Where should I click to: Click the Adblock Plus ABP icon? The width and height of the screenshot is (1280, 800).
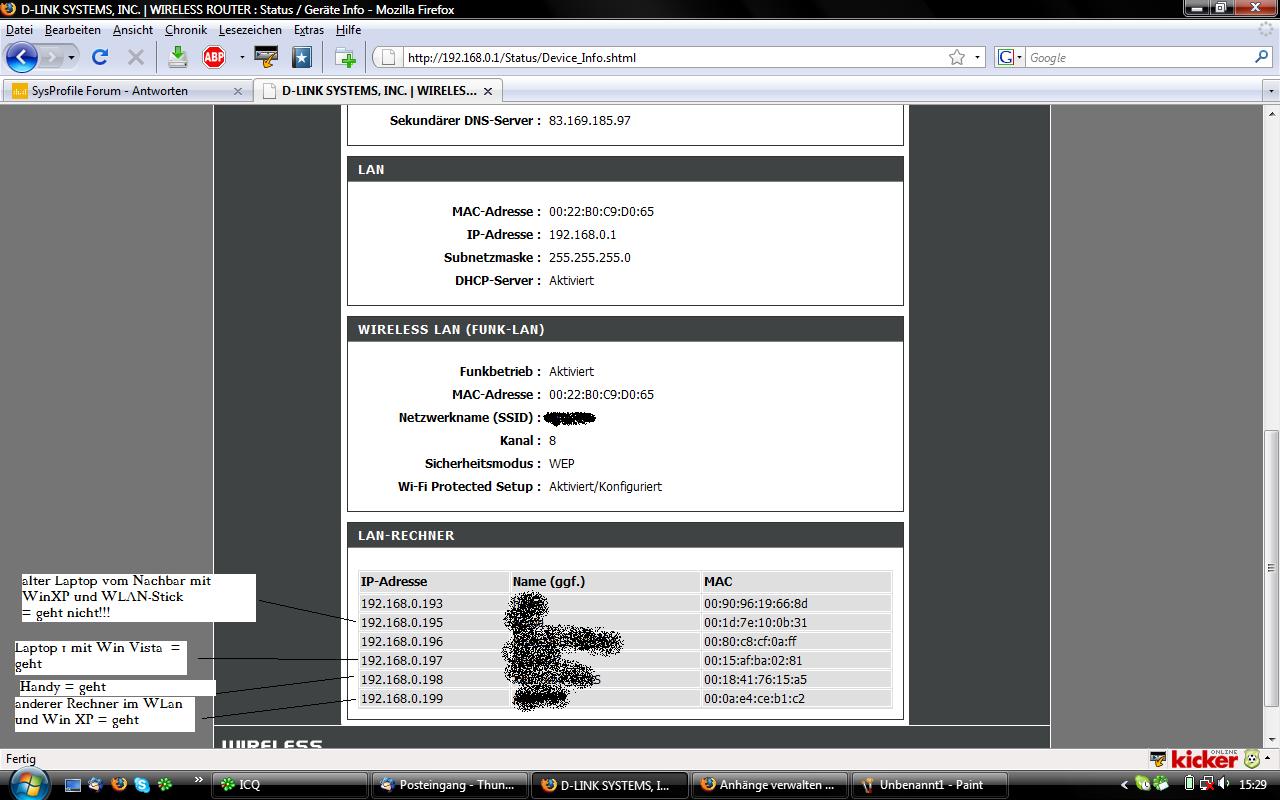(x=214, y=57)
